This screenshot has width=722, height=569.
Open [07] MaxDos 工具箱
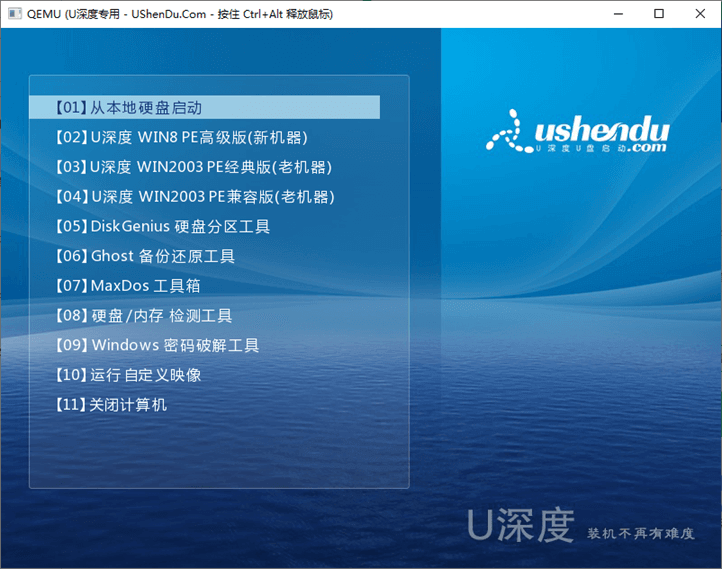tap(128, 285)
